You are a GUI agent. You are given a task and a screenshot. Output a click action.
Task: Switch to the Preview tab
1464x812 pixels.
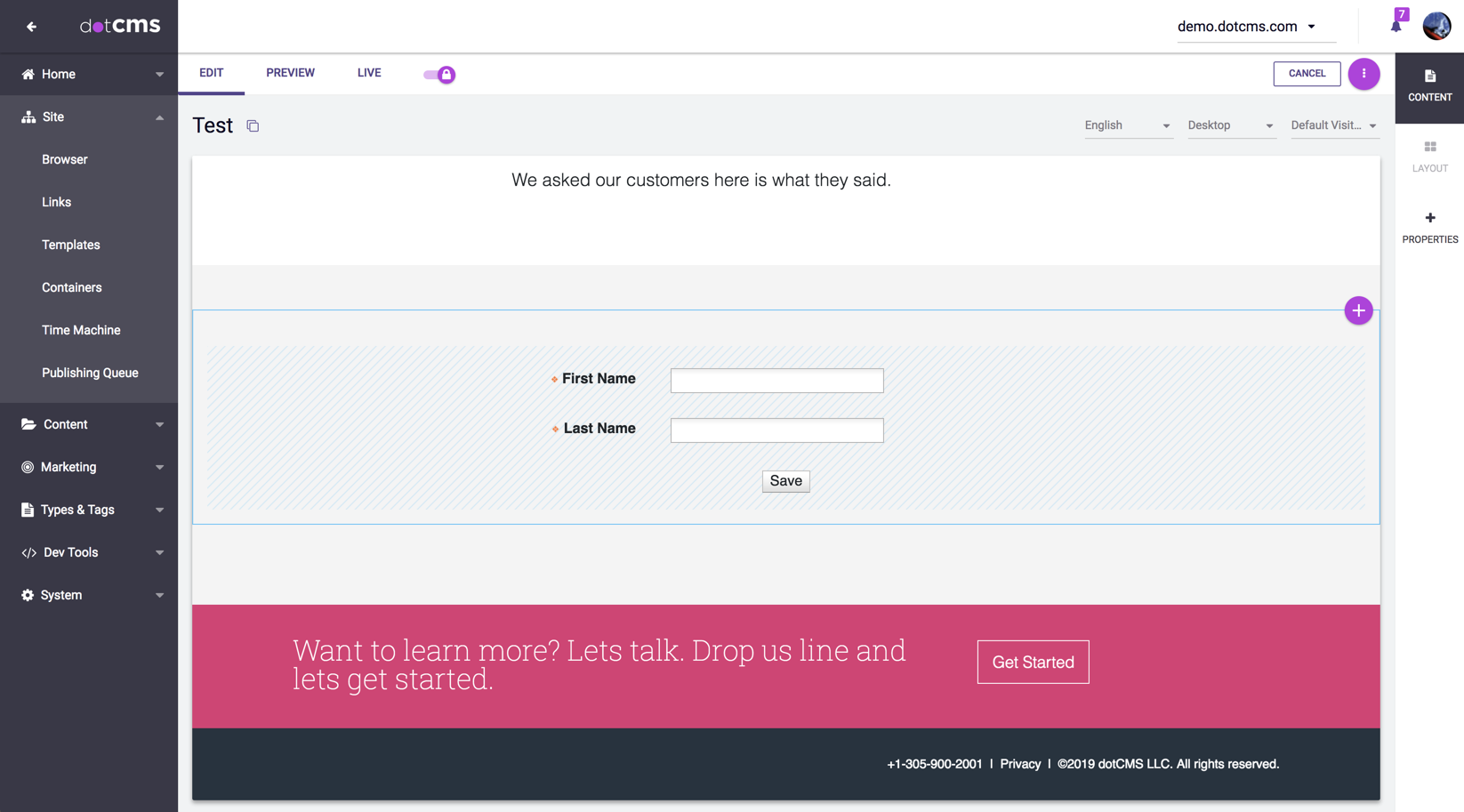[x=290, y=73]
